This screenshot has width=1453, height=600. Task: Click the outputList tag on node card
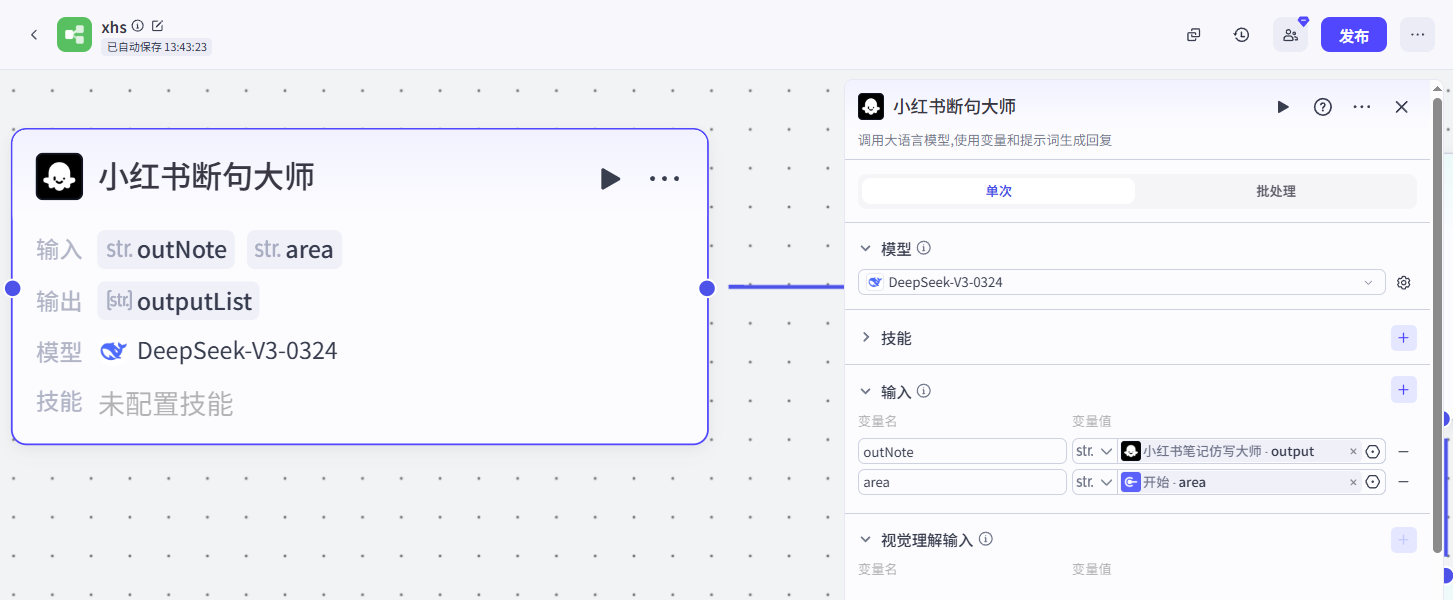(x=179, y=301)
